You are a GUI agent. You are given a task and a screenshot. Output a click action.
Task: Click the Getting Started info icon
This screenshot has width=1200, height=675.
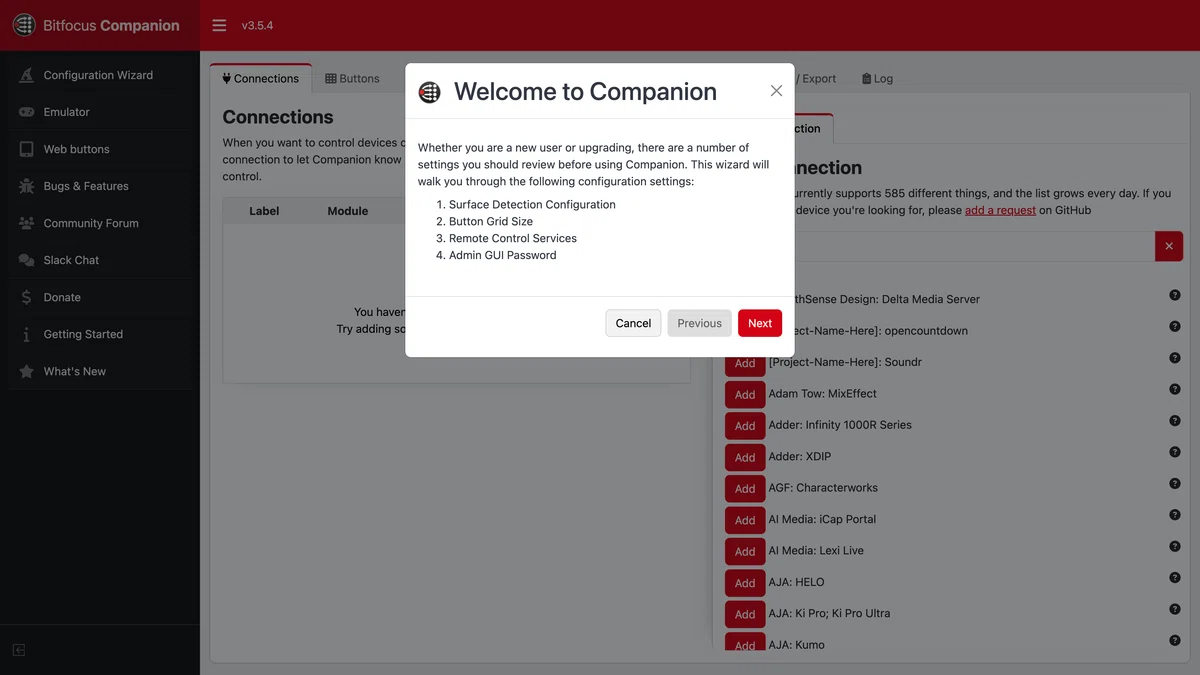(x=26, y=334)
